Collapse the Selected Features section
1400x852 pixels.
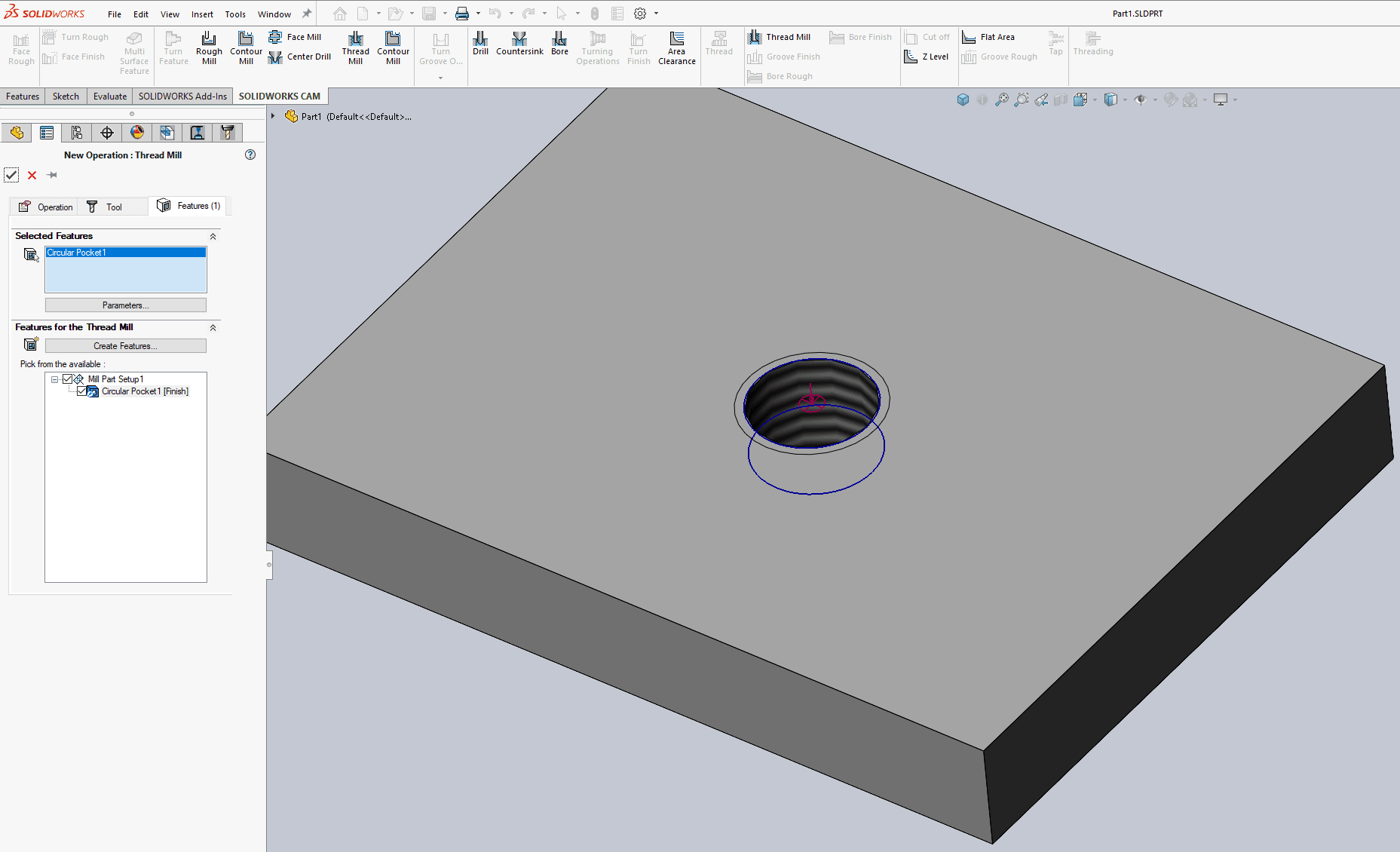pos(213,236)
